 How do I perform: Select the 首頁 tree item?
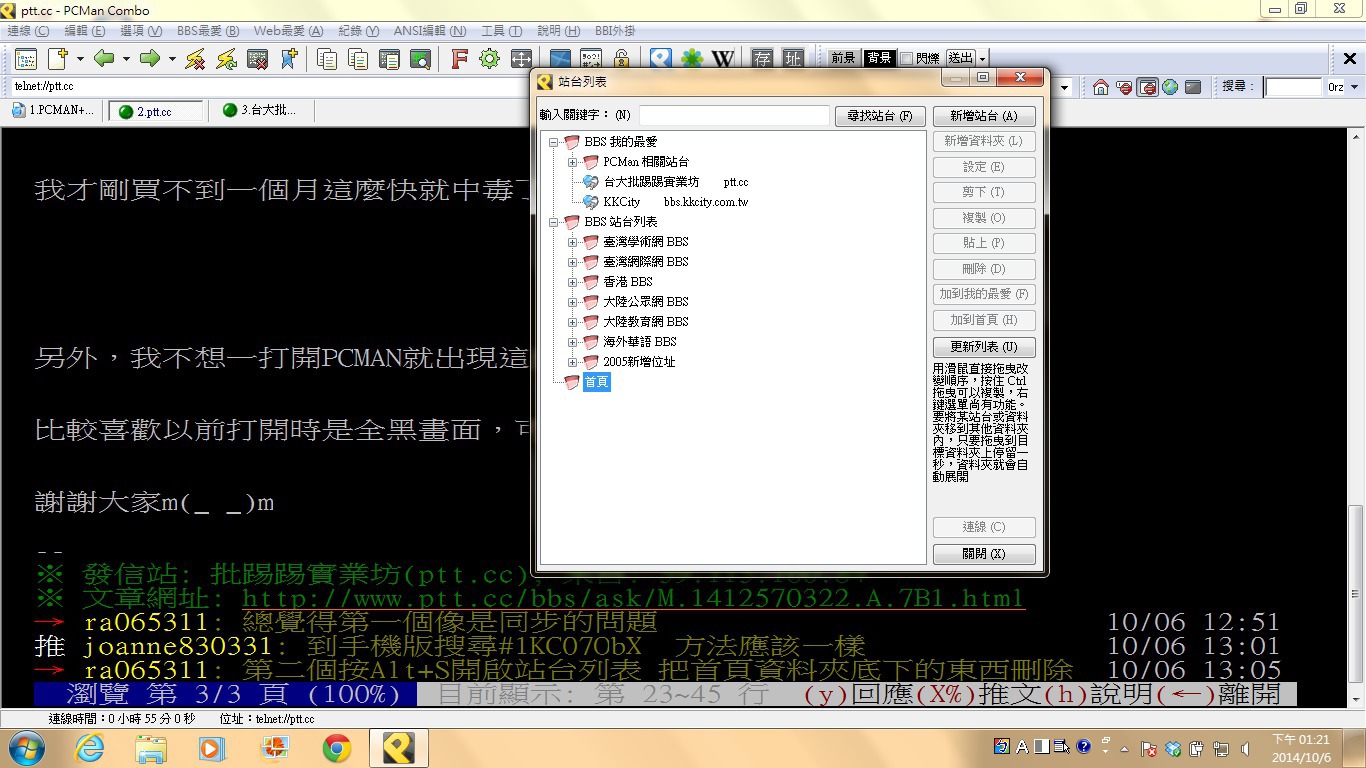coord(596,382)
